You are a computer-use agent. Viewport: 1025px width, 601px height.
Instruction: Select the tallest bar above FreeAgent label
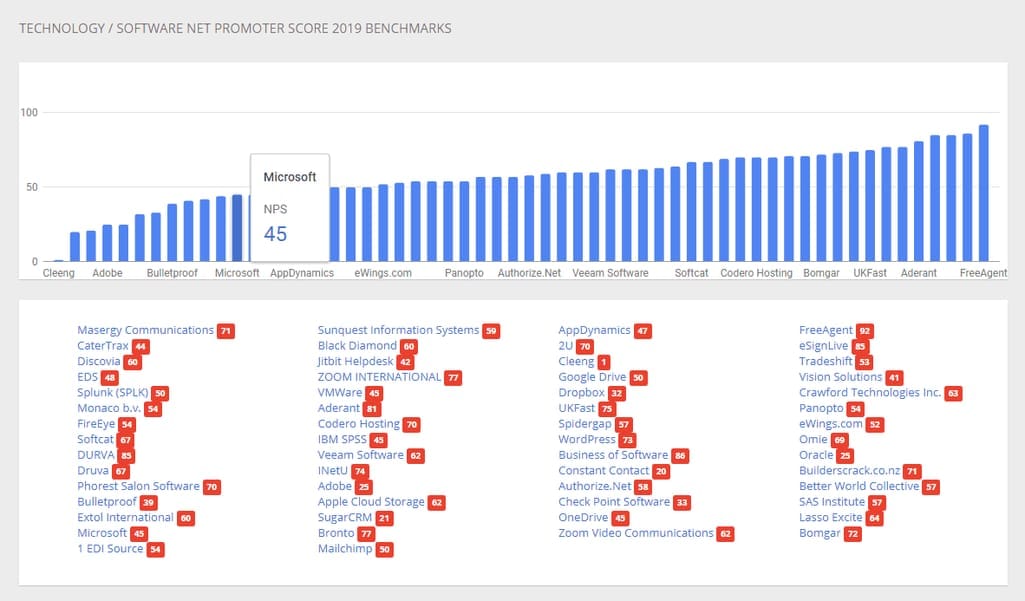983,193
